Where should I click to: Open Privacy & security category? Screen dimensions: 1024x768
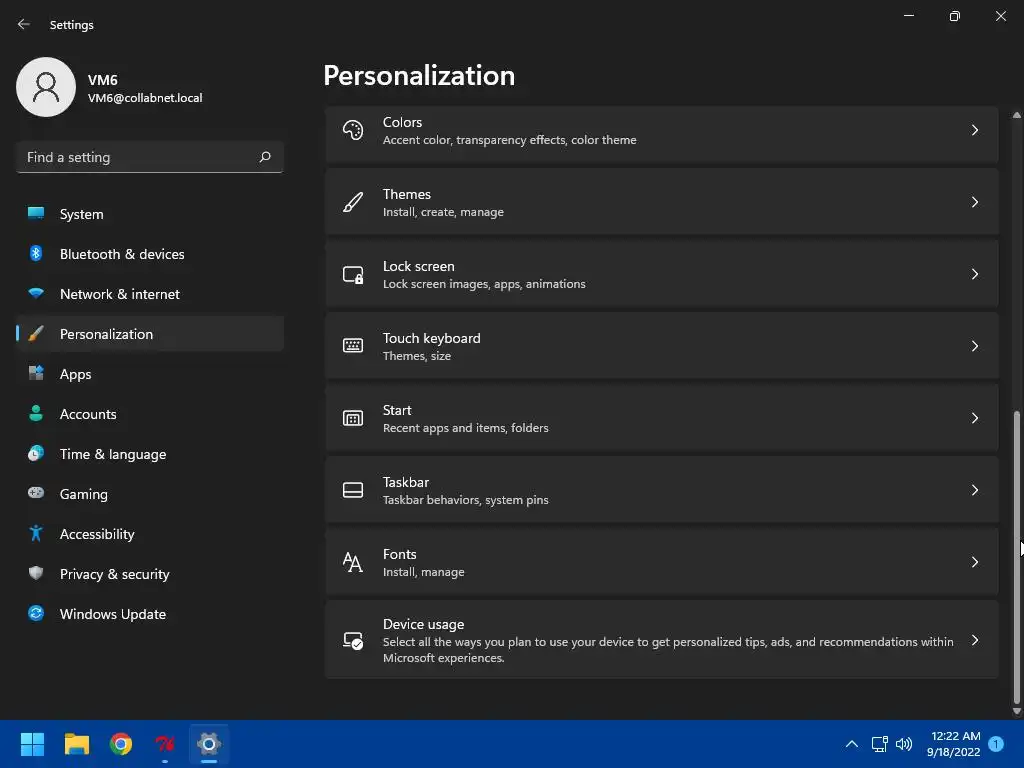coord(150,574)
